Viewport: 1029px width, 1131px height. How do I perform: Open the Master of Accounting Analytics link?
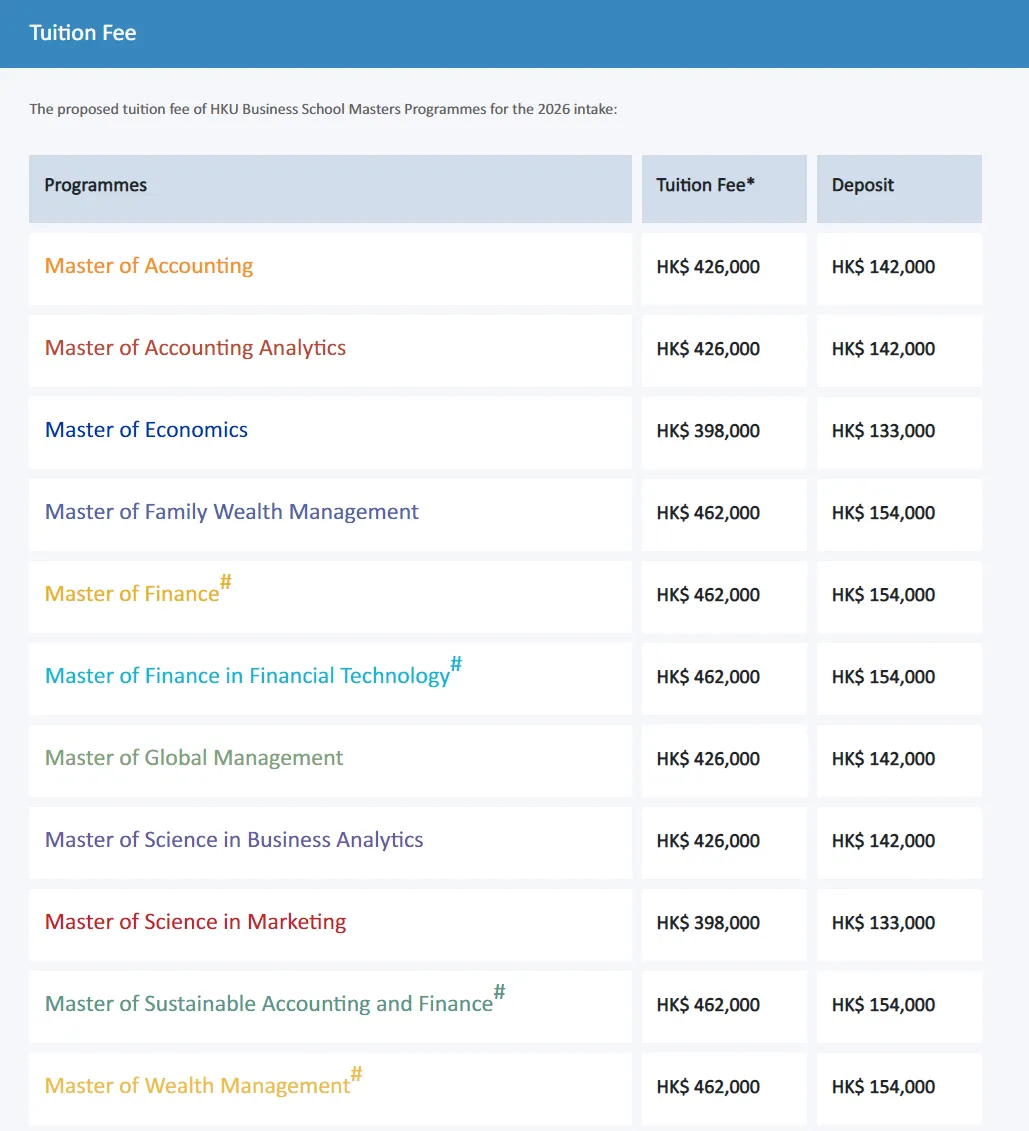(195, 348)
